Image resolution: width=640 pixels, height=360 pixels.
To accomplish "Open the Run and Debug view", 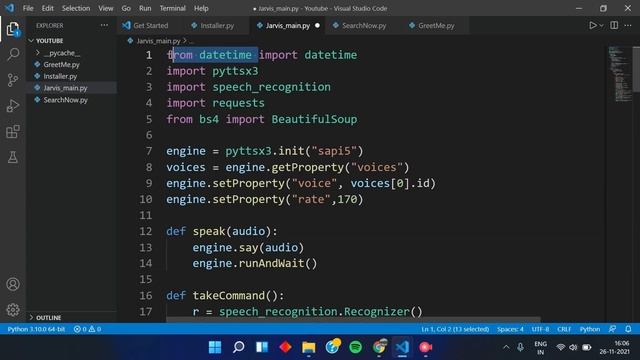I will click(13, 106).
